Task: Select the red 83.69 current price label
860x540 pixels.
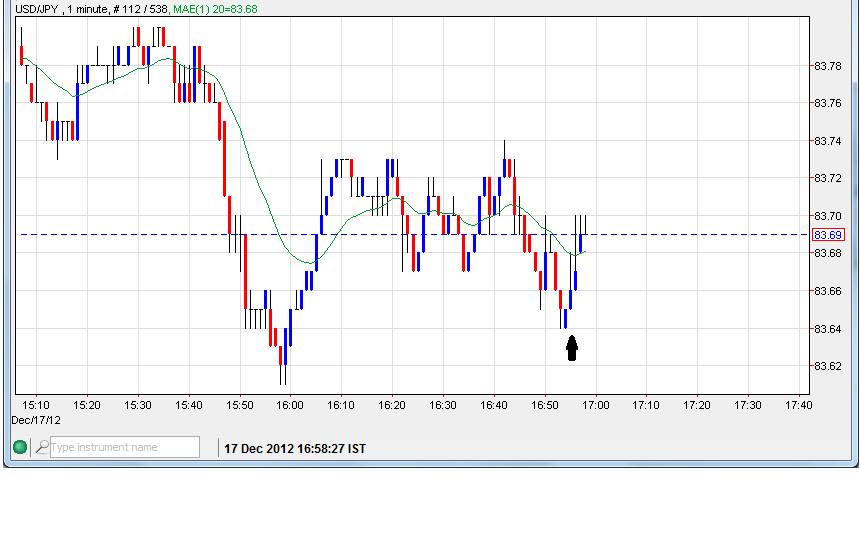Action: pyautogui.click(x=828, y=235)
